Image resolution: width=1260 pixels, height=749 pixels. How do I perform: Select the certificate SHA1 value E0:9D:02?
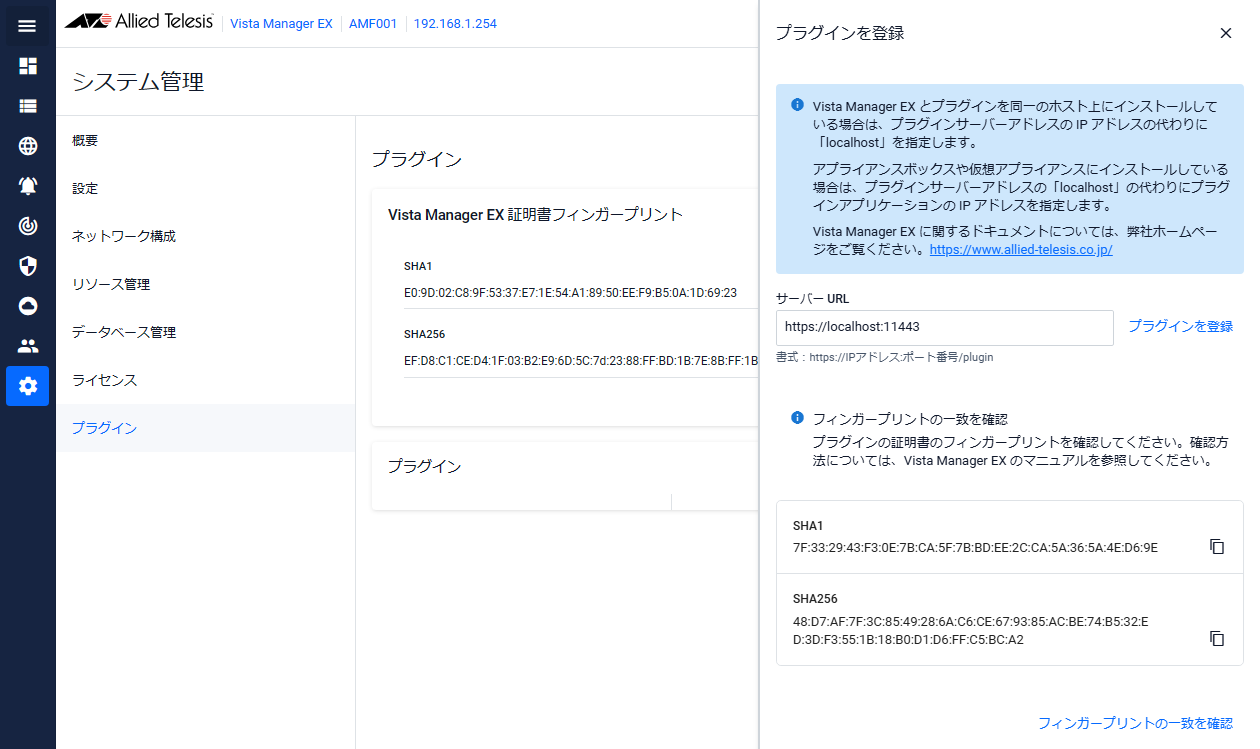click(570, 293)
